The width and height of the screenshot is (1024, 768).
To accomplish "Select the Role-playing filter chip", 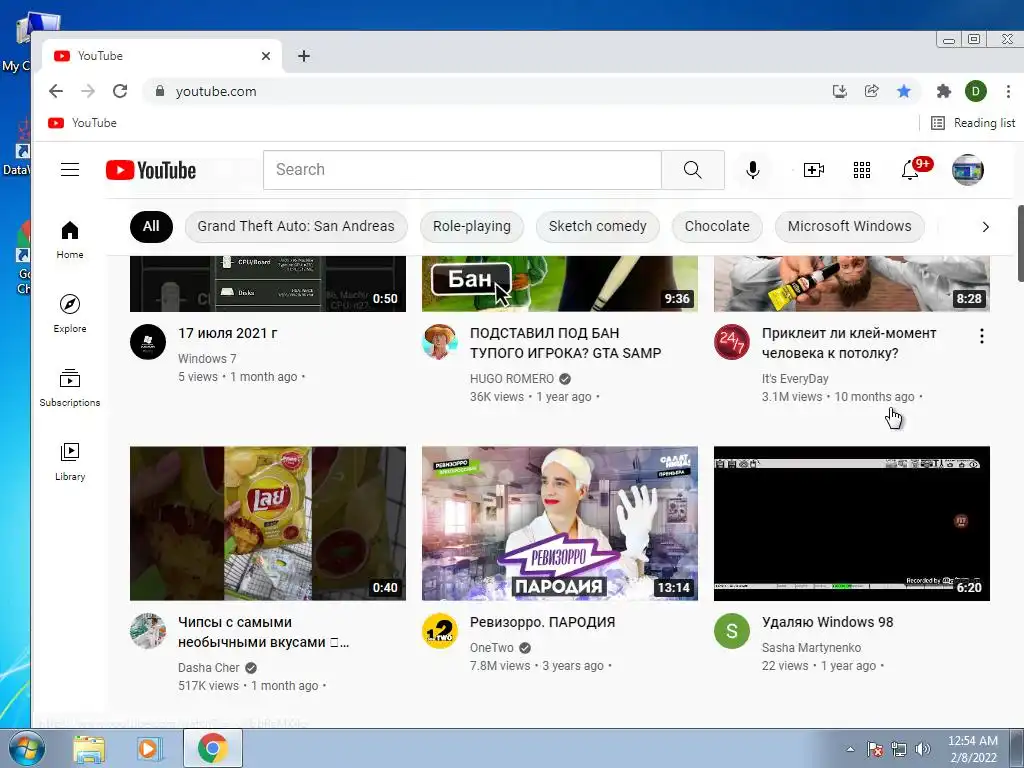I will click(472, 226).
